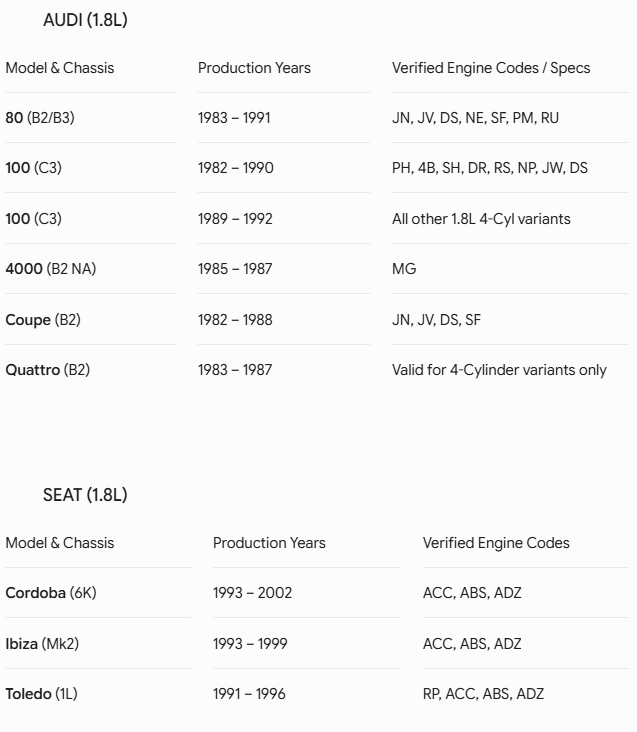Select the All other 1.8L 4-Cyl variants cell
This screenshot has width=637, height=732.
(x=481, y=219)
